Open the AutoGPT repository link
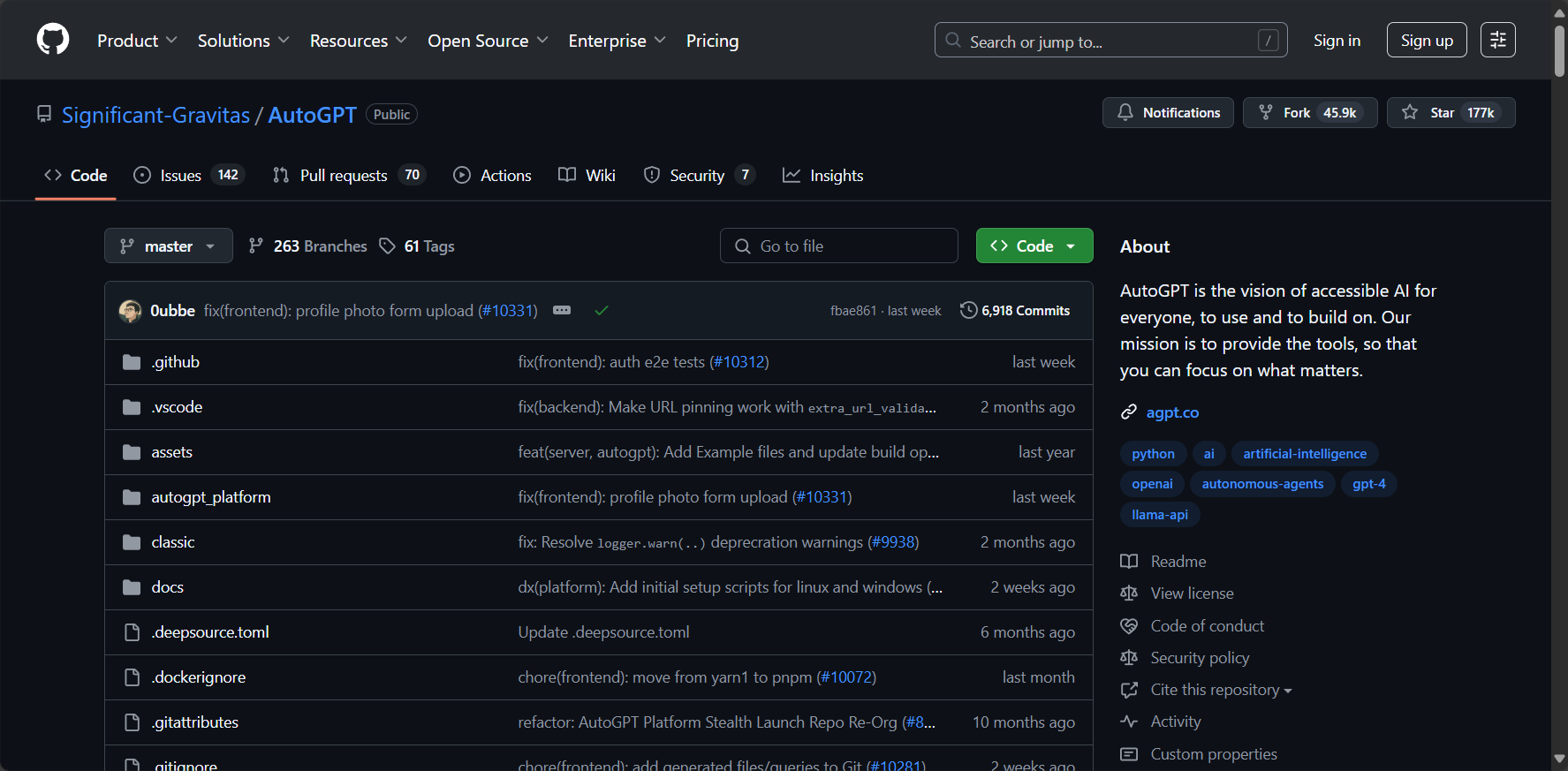This screenshot has height=771, width=1568. pyautogui.click(x=312, y=115)
